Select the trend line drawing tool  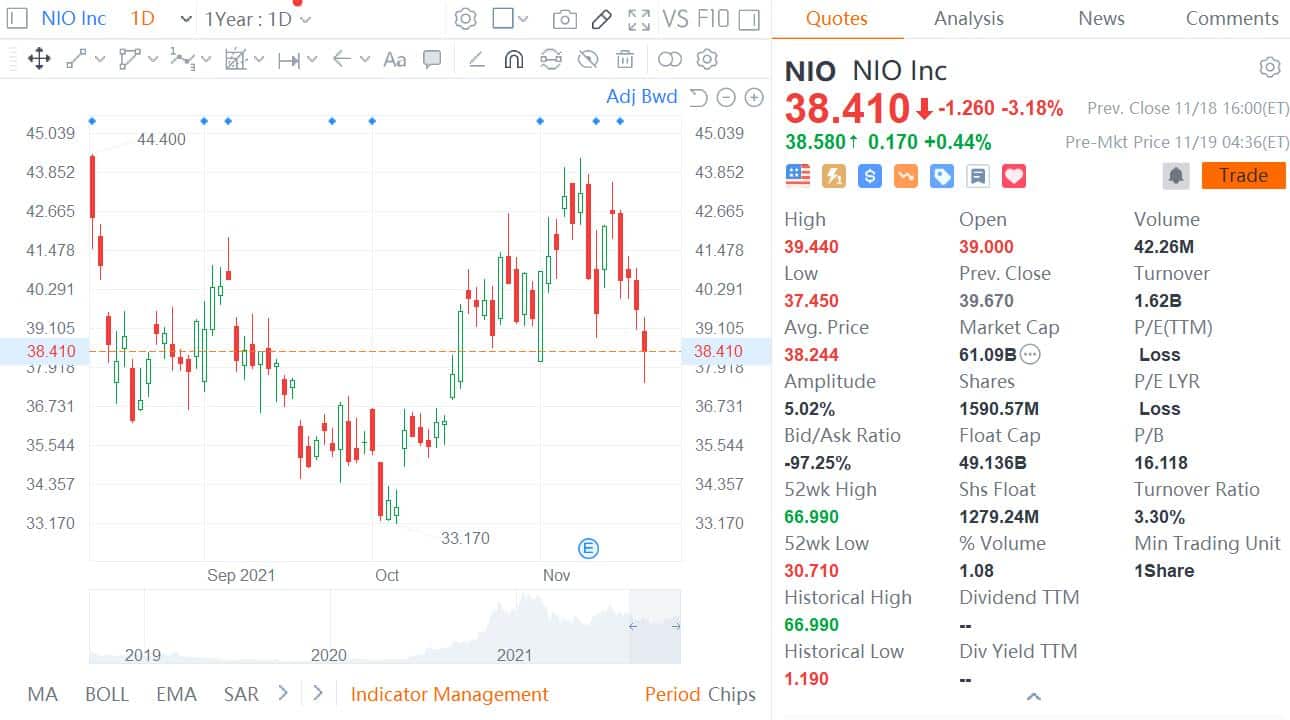click(x=73, y=59)
